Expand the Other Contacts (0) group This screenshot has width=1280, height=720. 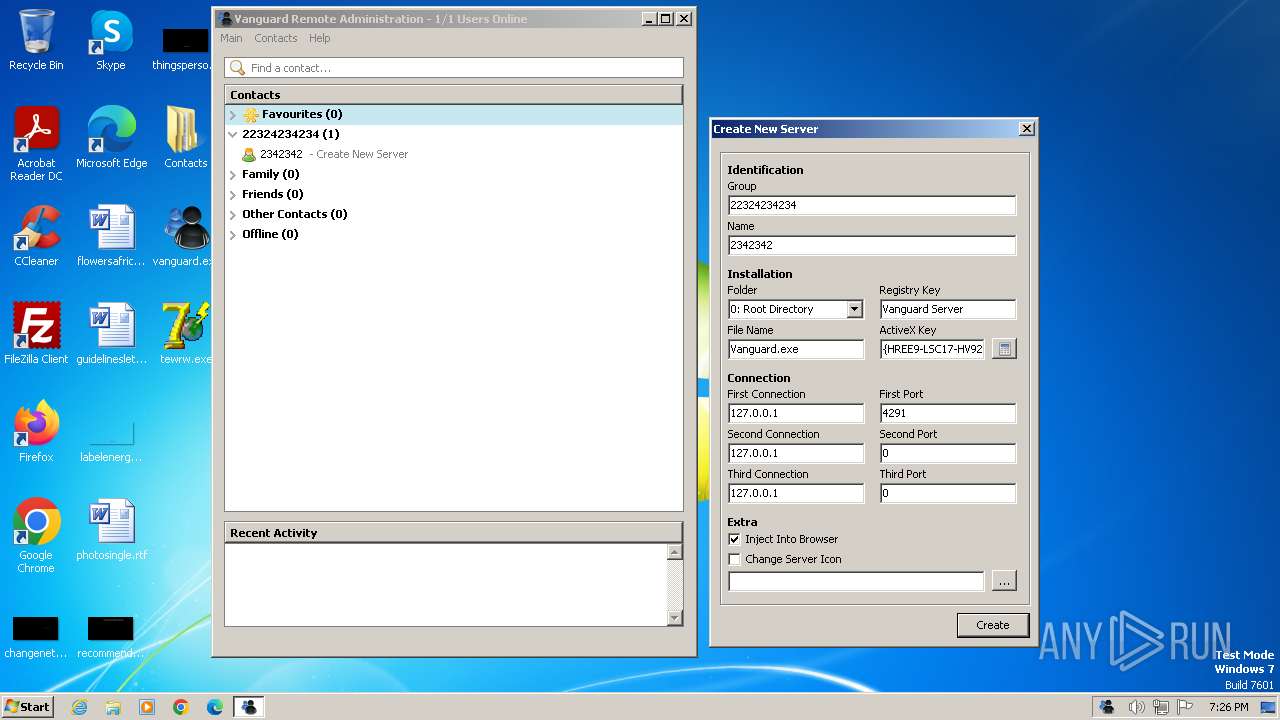[233, 215]
